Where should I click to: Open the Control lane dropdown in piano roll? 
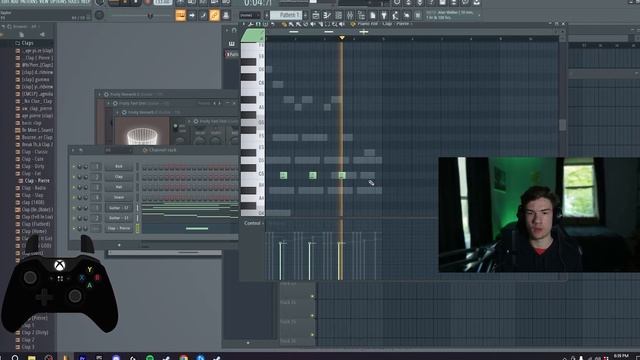(252, 223)
